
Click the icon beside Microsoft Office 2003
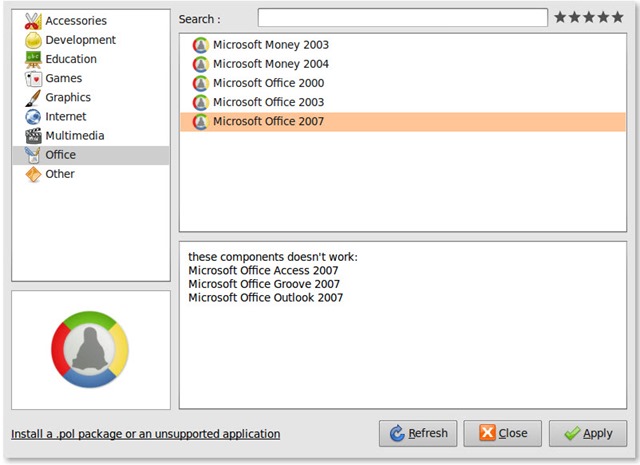coord(201,102)
